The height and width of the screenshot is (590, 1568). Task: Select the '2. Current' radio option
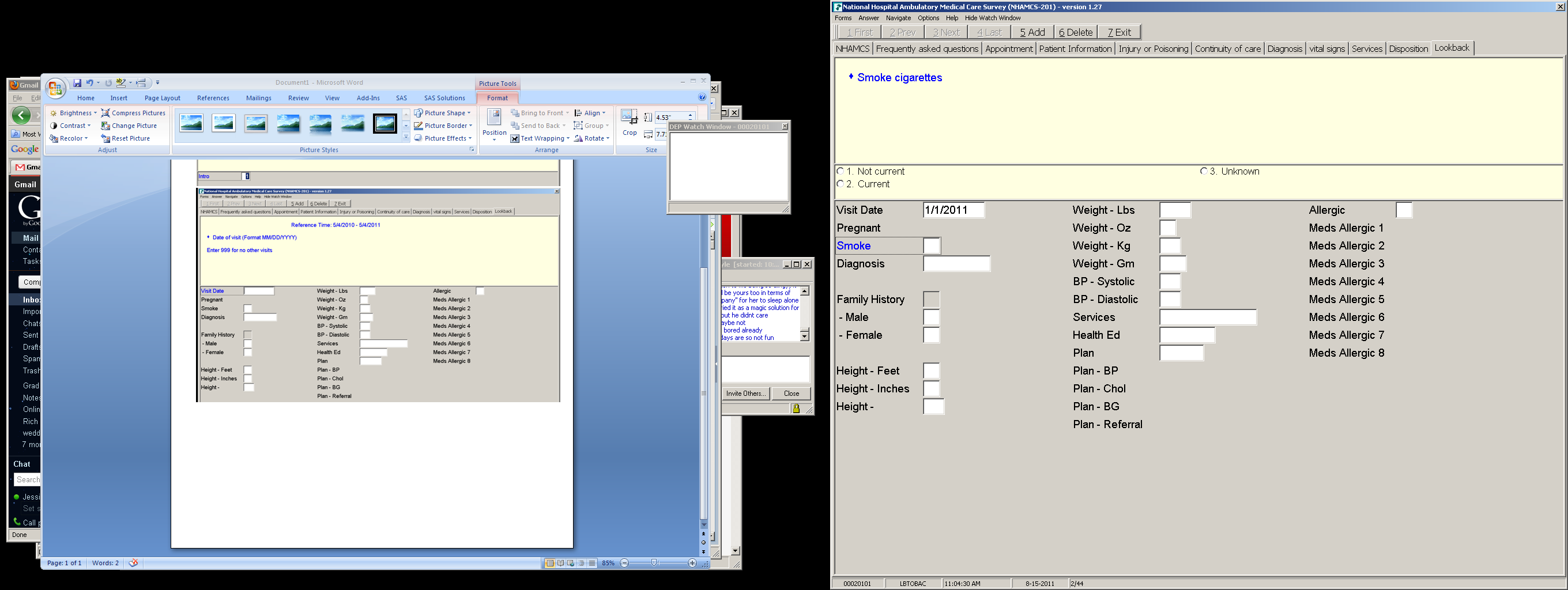[840, 184]
